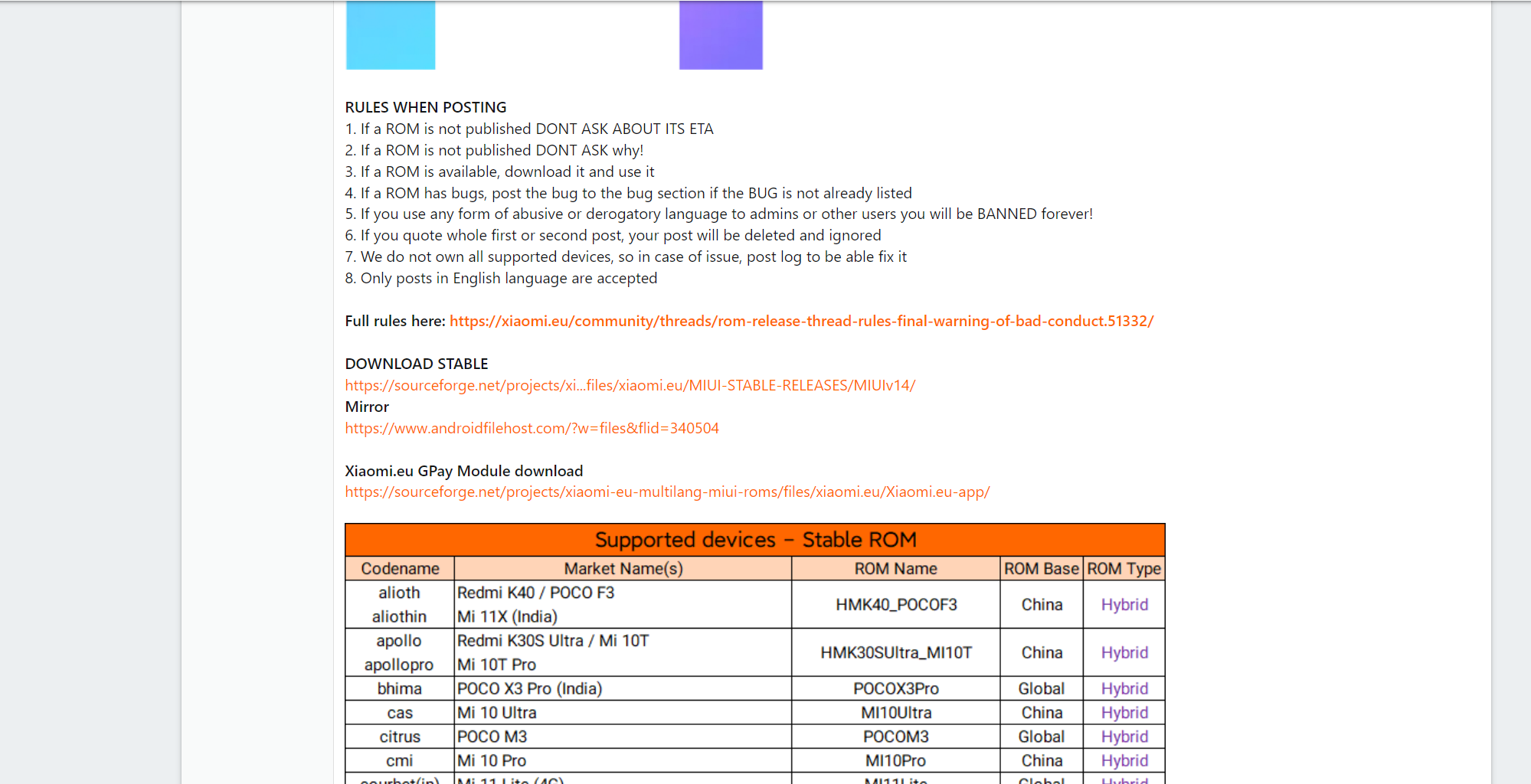Open the full rules thread link
Screen dimensions: 1531x784
click(x=801, y=321)
